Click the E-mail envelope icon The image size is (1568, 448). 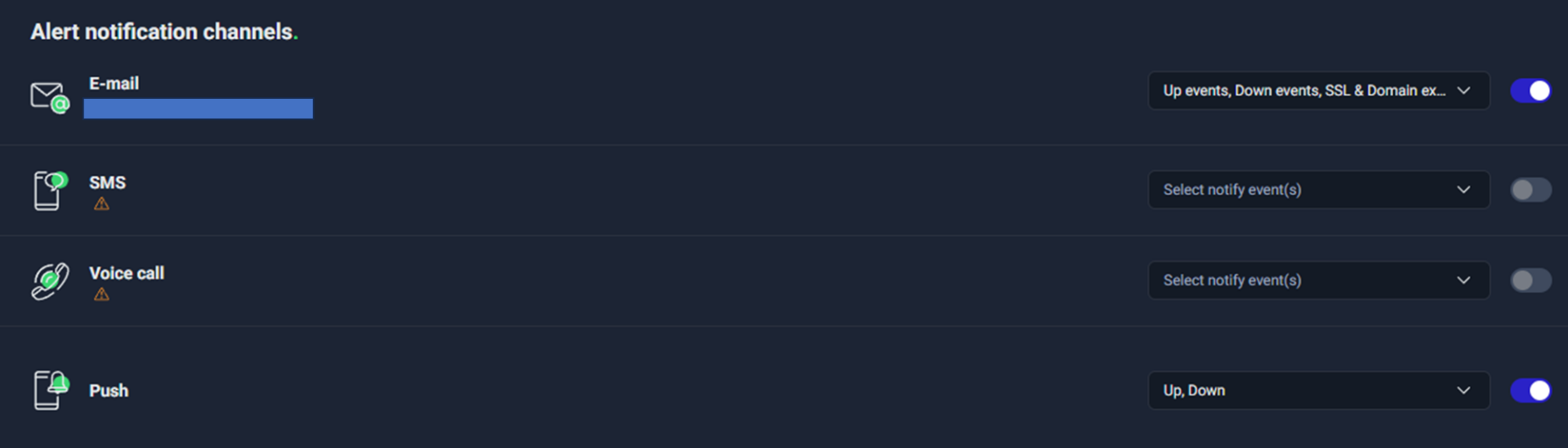point(49,97)
